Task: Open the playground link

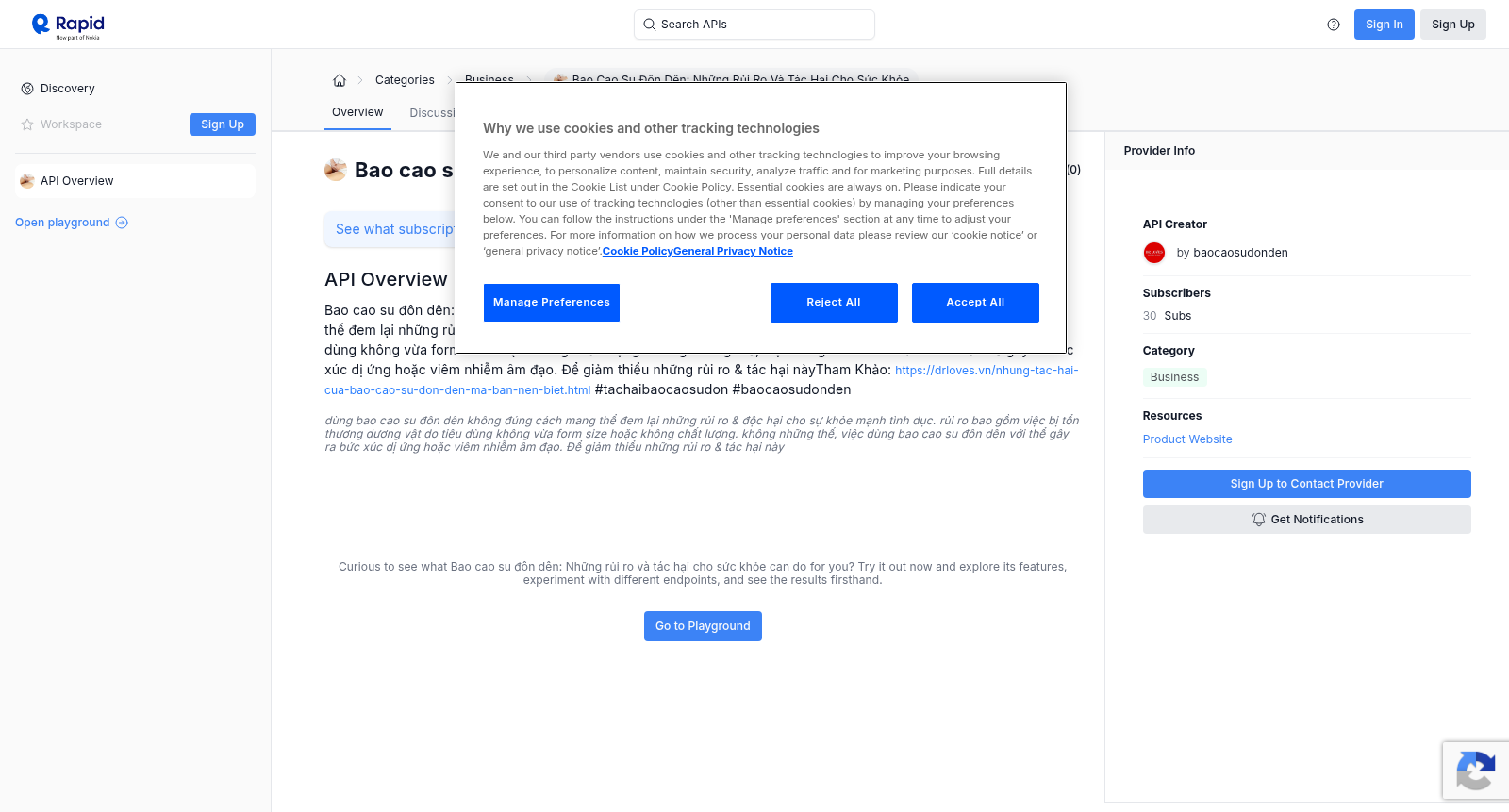Action: 72,223
